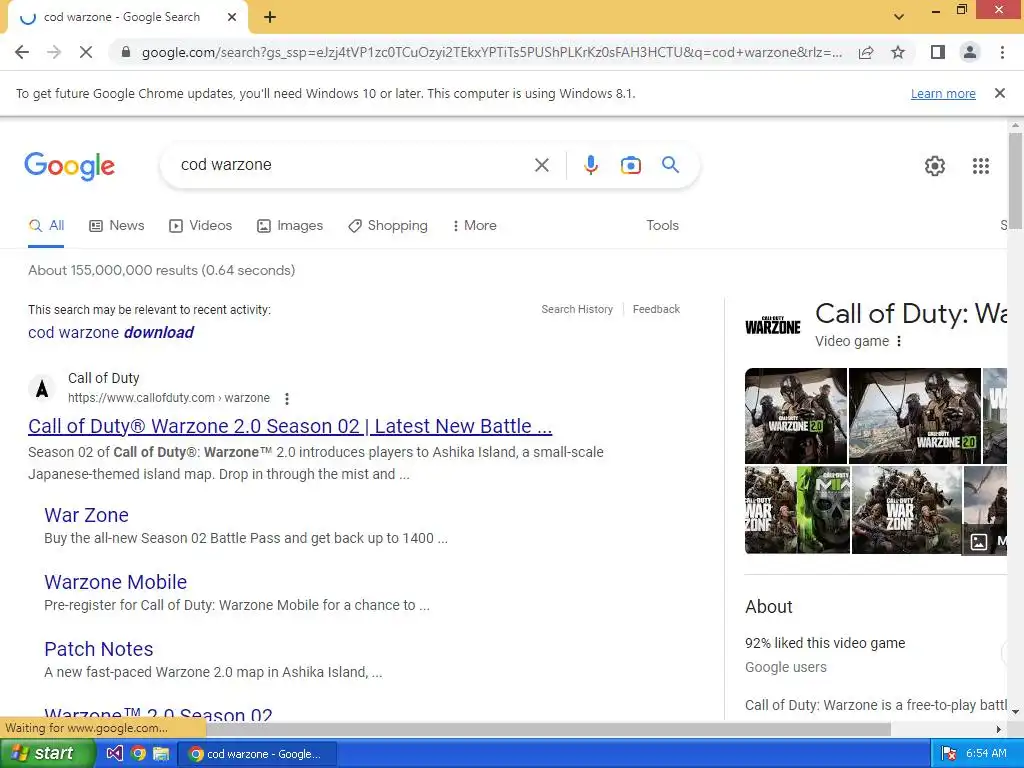This screenshot has width=1024, height=768.
Task: Switch to Images results tab
Action: click(290, 226)
